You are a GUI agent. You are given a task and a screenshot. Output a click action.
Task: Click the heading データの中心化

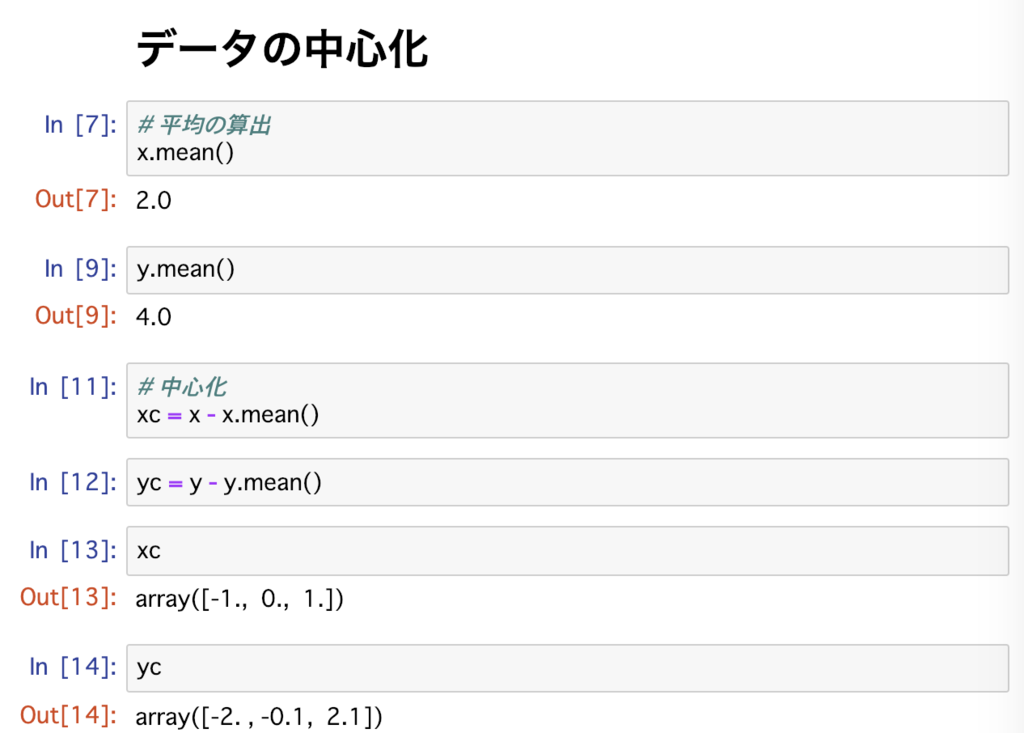click(x=285, y=49)
